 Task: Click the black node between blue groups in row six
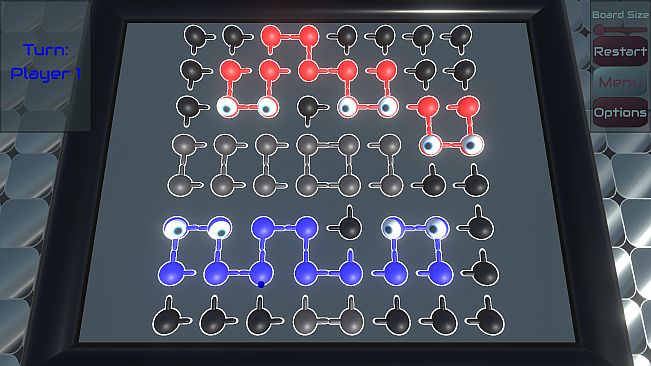(x=350, y=227)
